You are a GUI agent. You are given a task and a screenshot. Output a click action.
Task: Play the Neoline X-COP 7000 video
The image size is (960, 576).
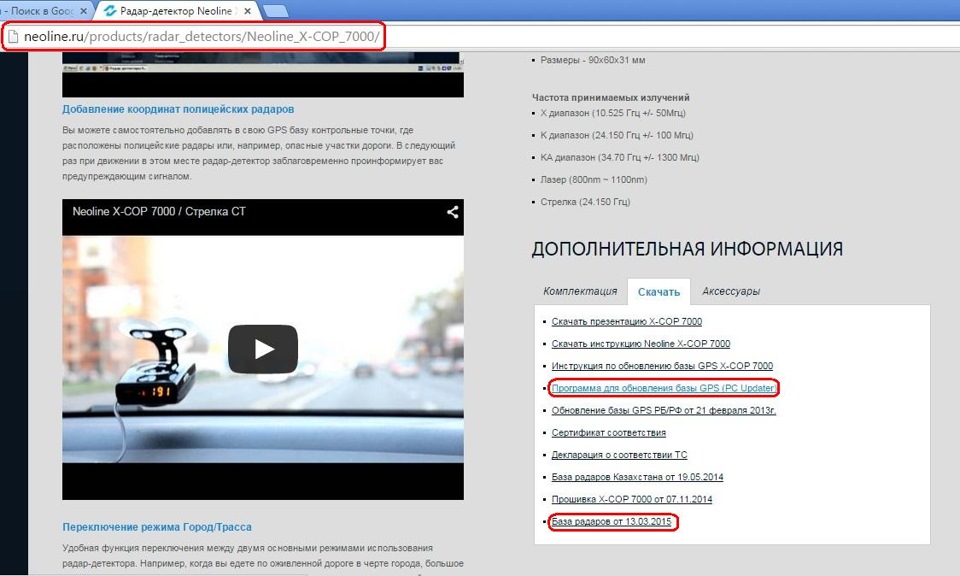pyautogui.click(x=263, y=349)
